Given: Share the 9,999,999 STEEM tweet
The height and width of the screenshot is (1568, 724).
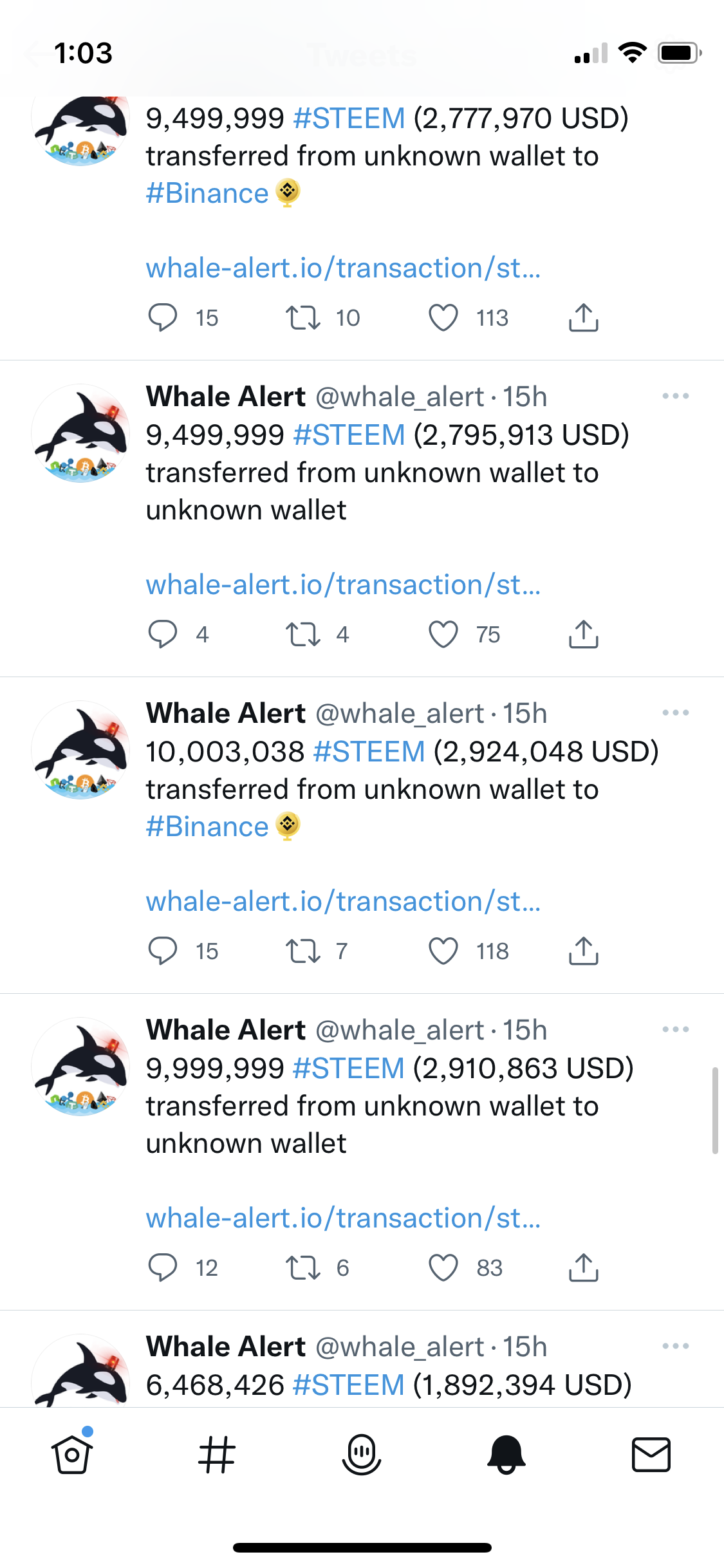Looking at the screenshot, I should pyautogui.click(x=584, y=1267).
